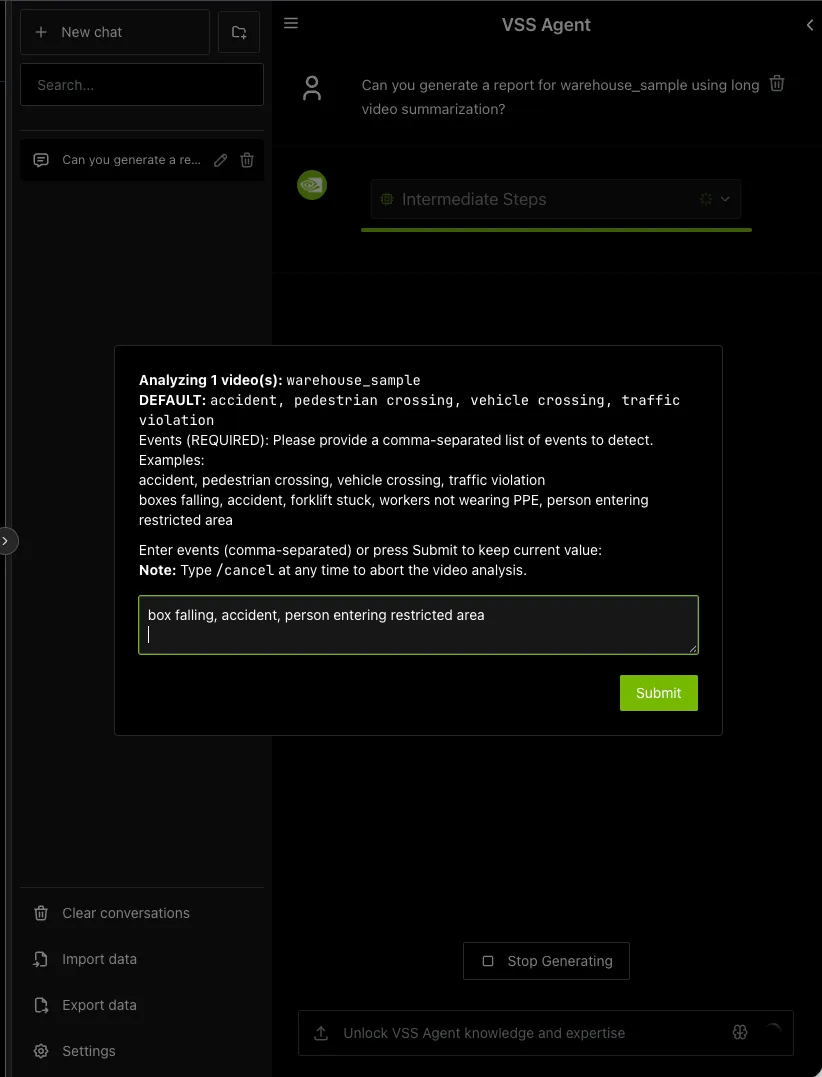This screenshot has height=1077, width=822.
Task: Click the Clear conversations trash icon
Action: 41,914
